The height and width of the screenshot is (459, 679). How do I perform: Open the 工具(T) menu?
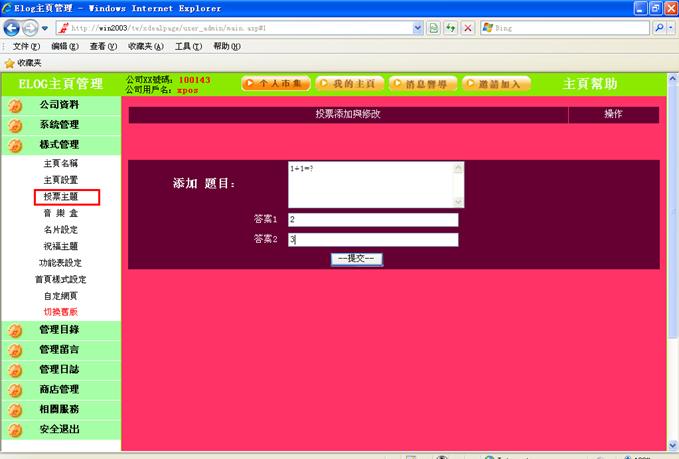188,46
